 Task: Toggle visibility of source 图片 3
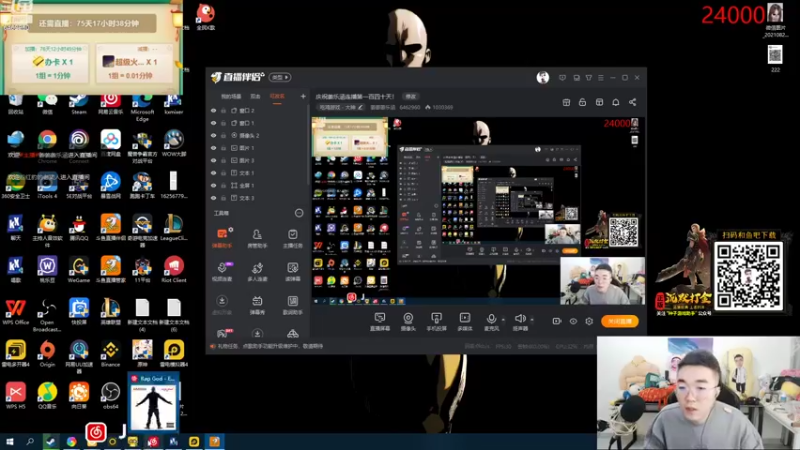point(213,161)
